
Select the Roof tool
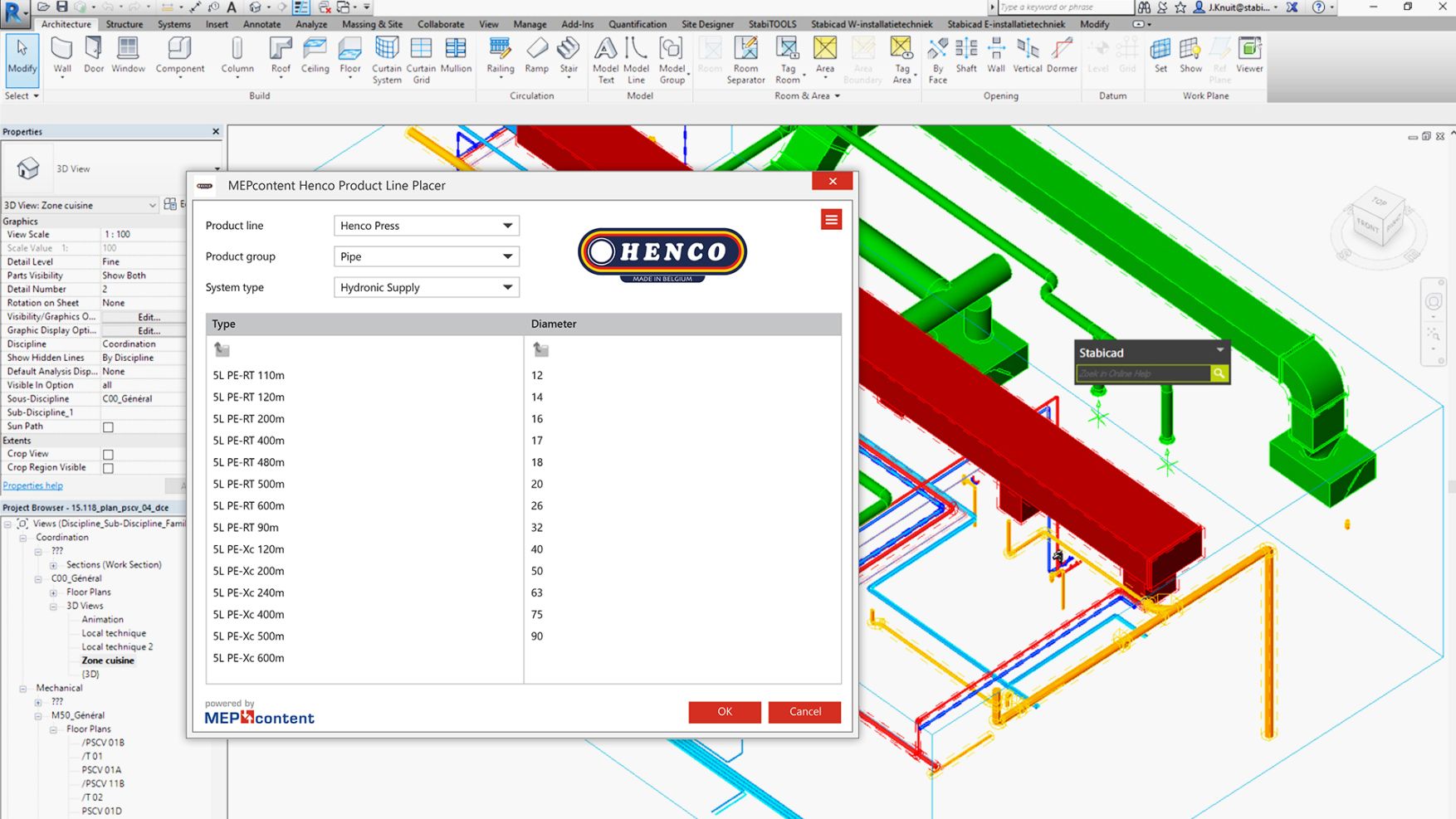[281, 56]
